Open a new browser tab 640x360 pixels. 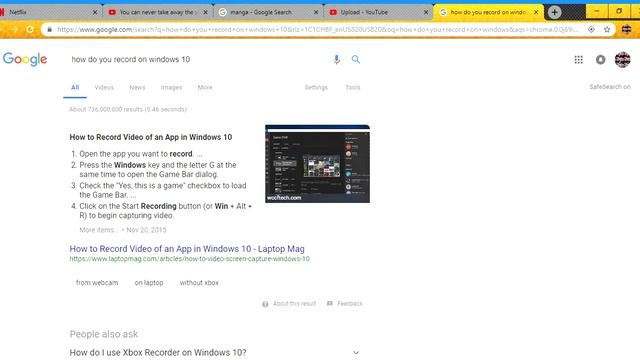click(554, 12)
